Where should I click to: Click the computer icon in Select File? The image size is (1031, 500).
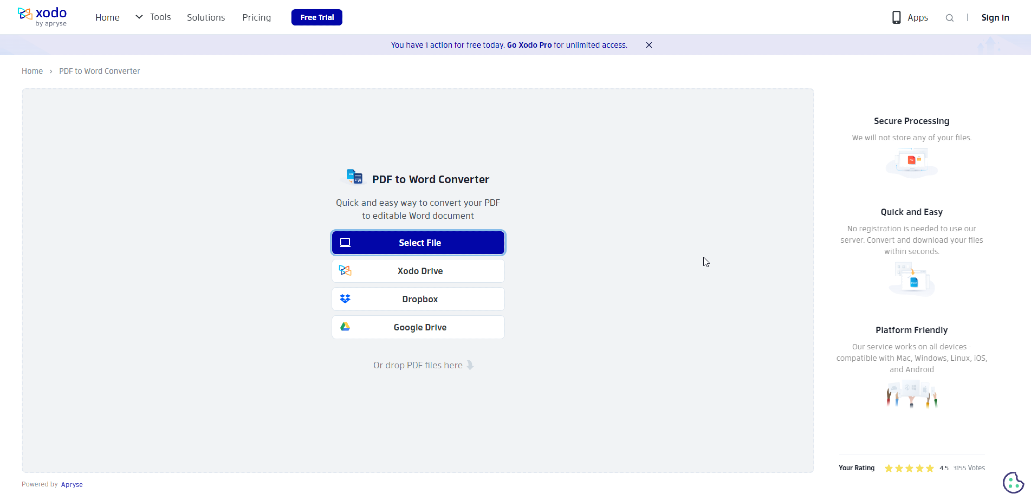[x=345, y=243]
